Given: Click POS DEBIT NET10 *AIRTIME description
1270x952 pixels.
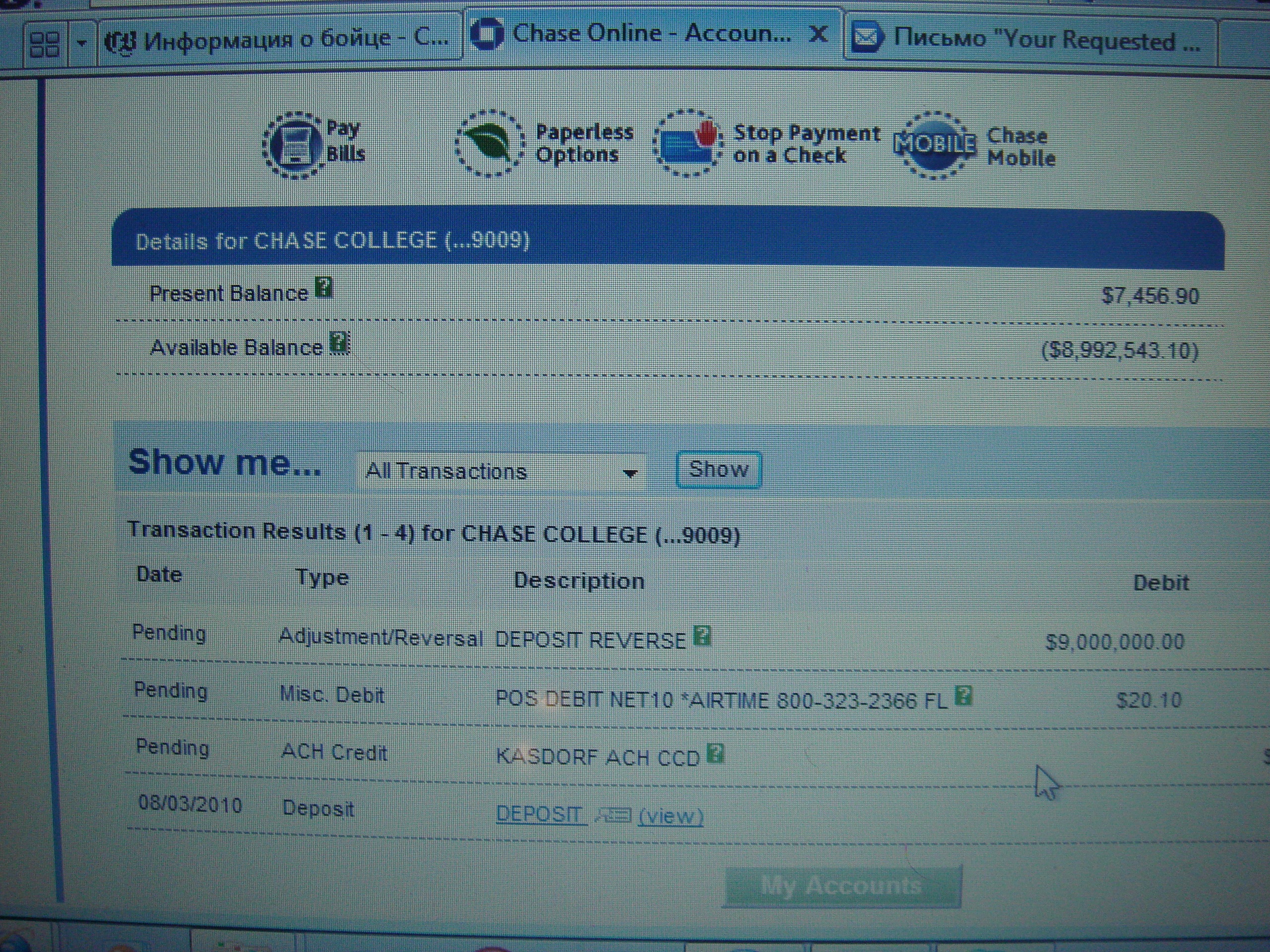Looking at the screenshot, I should coord(721,700).
